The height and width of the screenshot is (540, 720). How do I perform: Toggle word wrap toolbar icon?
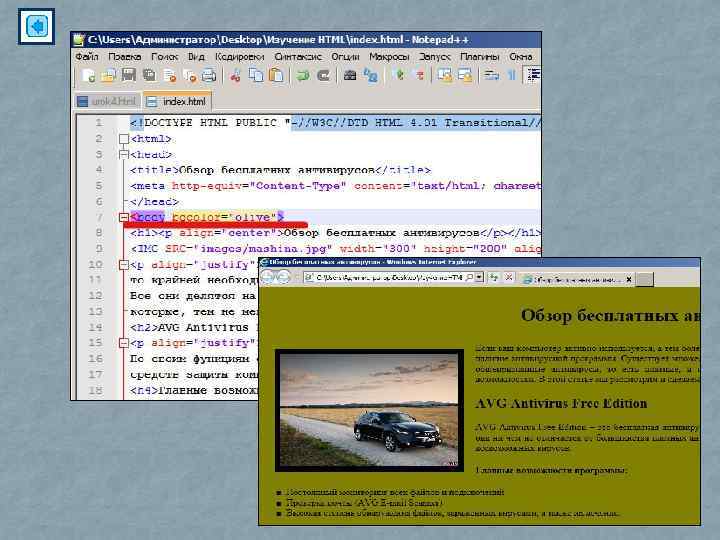(x=491, y=75)
